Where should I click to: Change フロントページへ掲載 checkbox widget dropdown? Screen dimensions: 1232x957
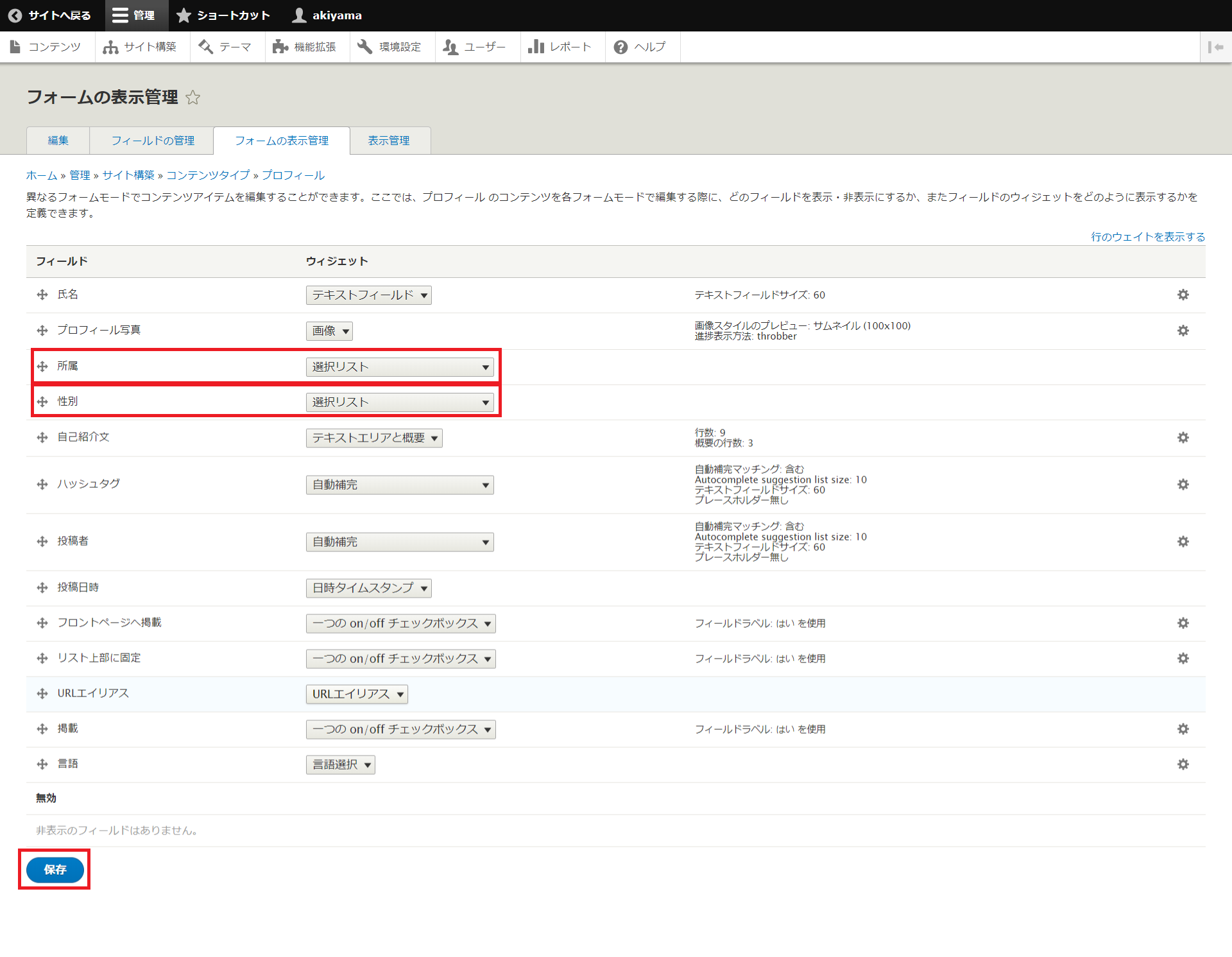[x=400, y=623]
